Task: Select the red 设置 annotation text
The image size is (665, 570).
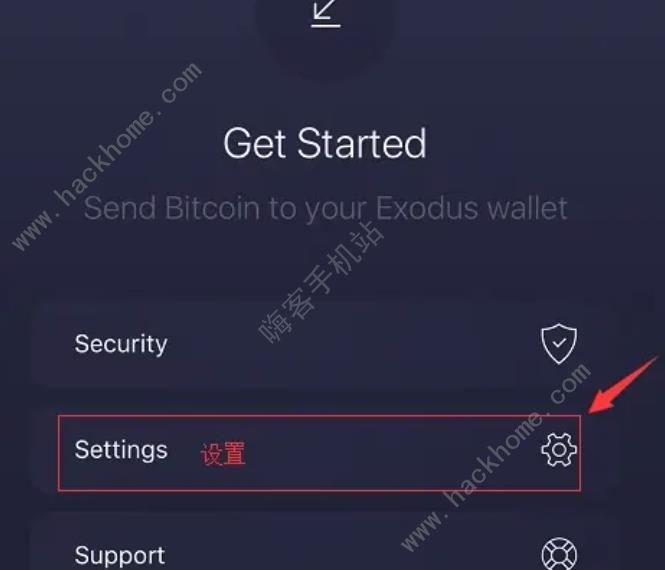Action: [x=223, y=453]
